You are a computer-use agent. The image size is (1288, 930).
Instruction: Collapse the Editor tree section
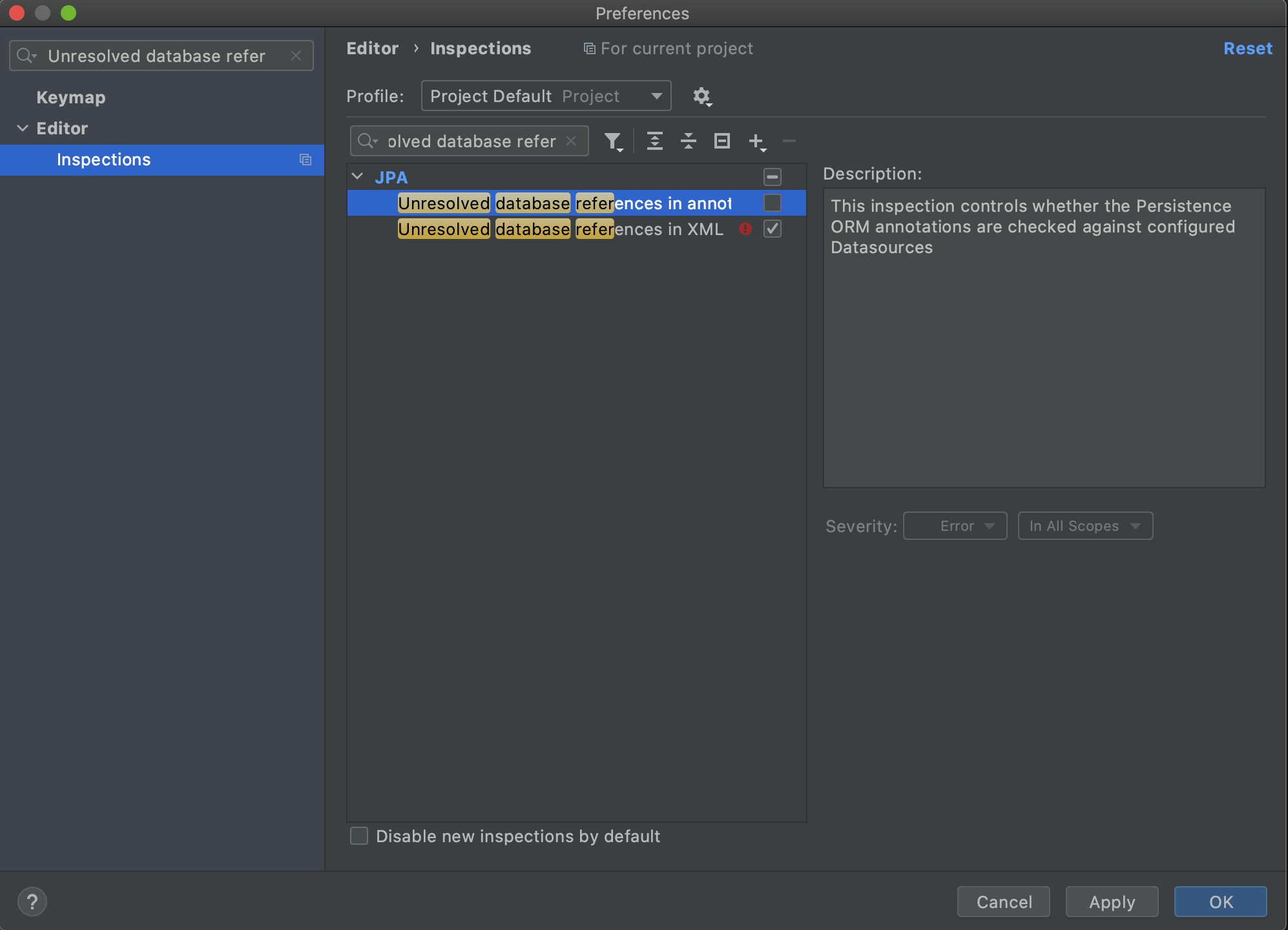pyautogui.click(x=23, y=129)
